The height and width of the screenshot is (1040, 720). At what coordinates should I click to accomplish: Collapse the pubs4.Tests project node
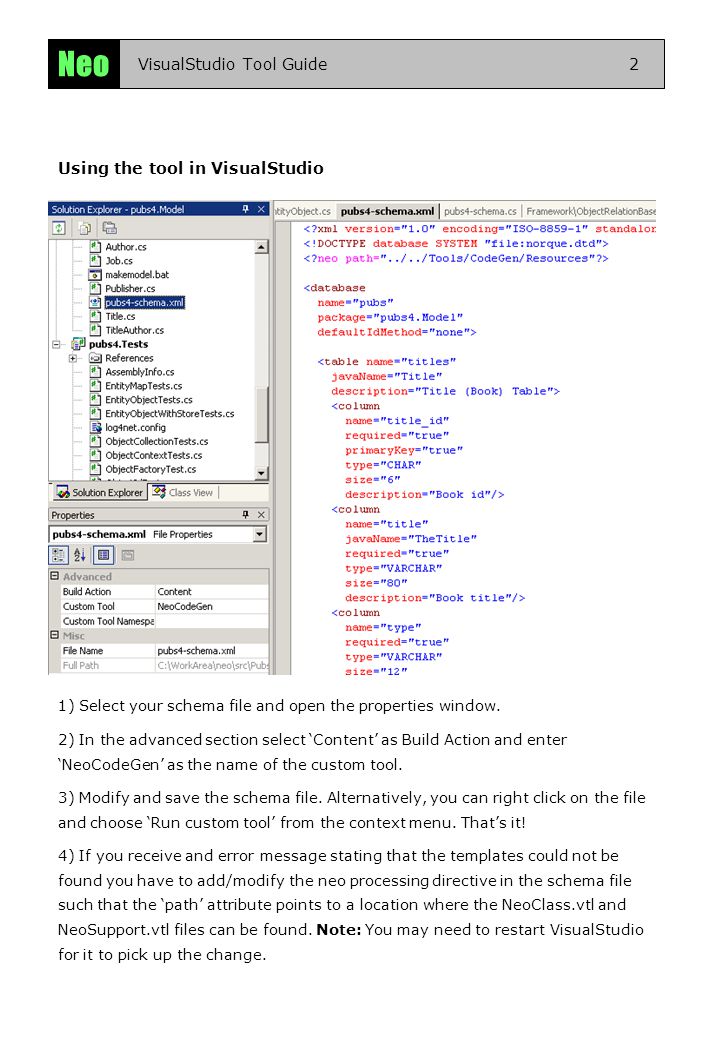point(56,344)
